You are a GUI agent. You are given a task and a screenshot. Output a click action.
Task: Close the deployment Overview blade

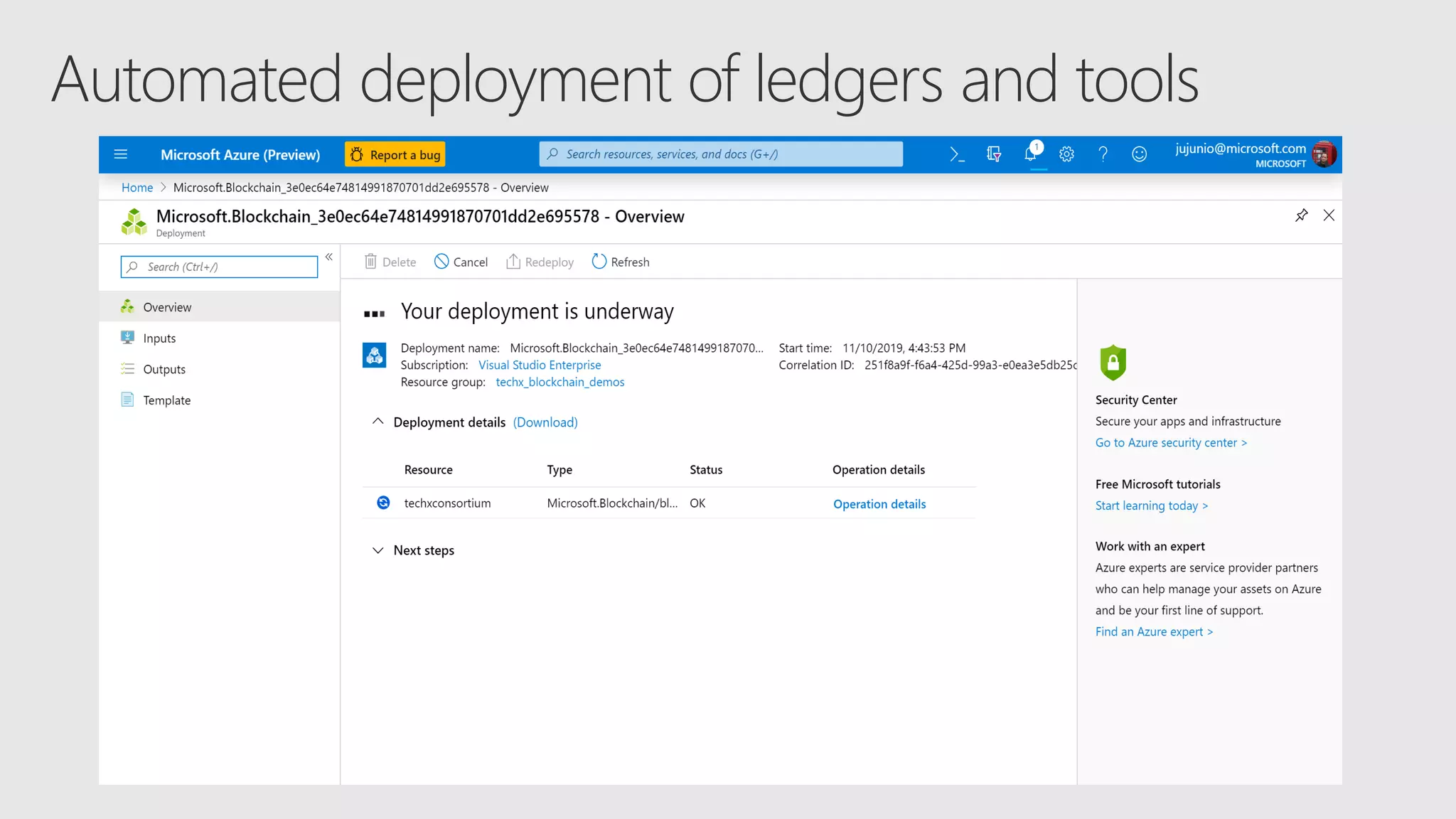pyautogui.click(x=1329, y=215)
